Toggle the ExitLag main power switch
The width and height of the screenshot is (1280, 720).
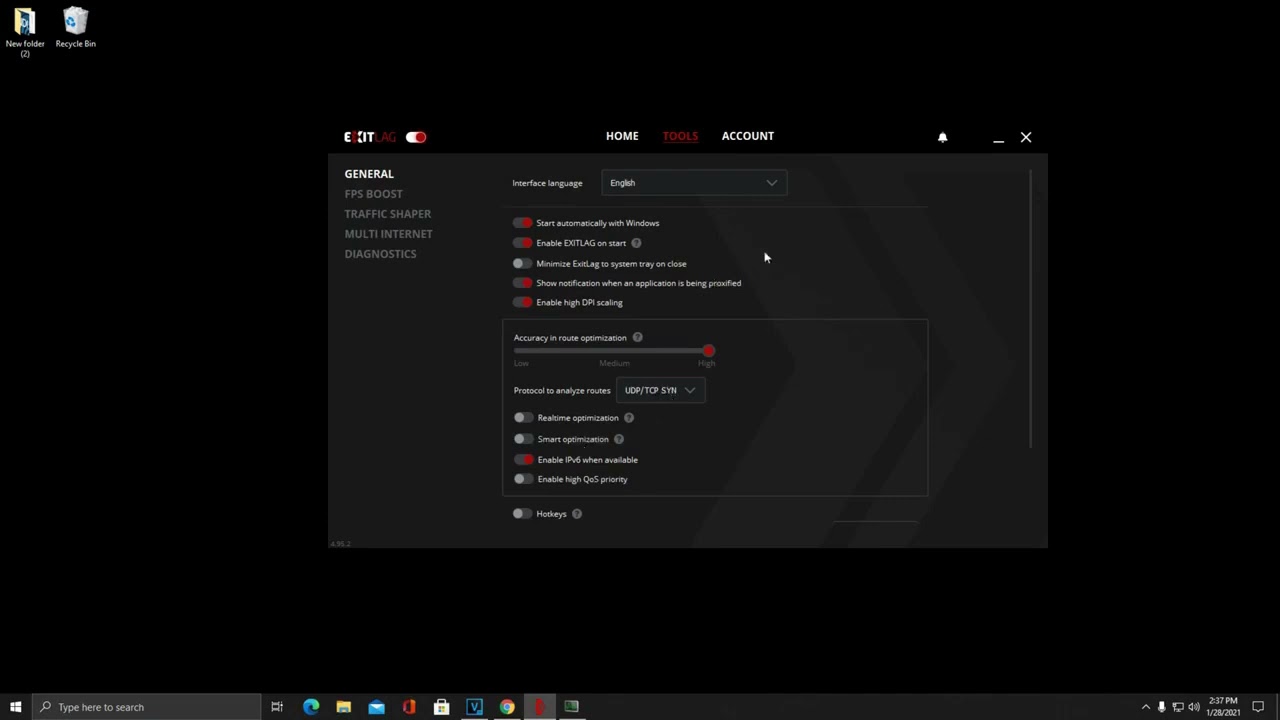416,137
